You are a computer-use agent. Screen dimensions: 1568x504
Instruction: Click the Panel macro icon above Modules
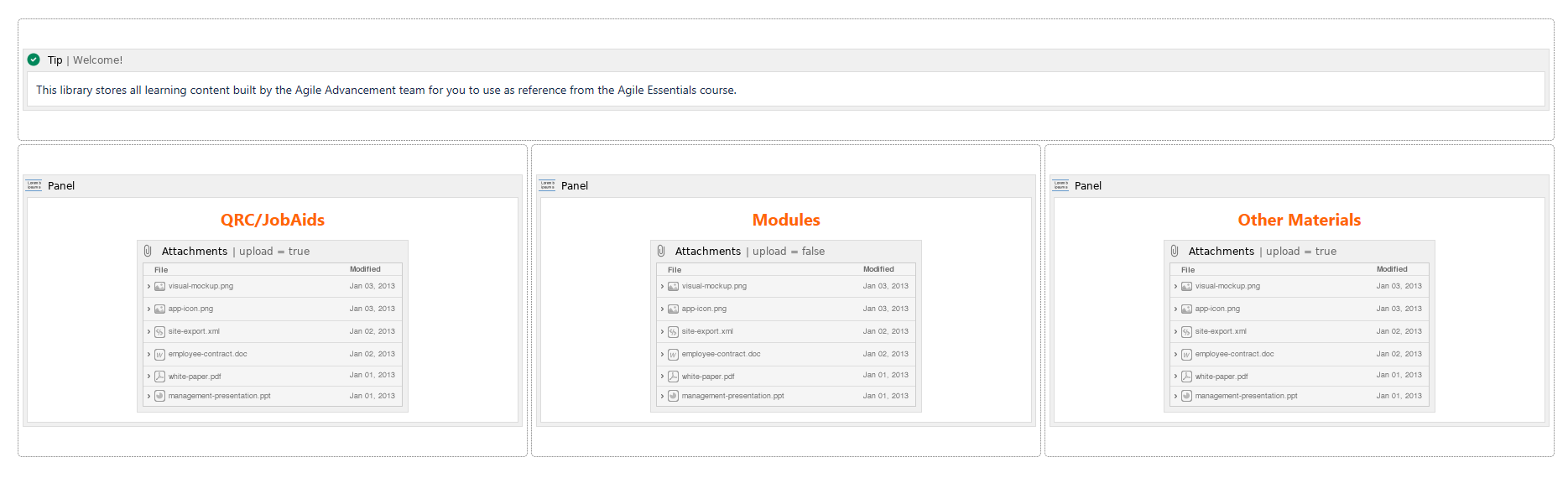548,185
